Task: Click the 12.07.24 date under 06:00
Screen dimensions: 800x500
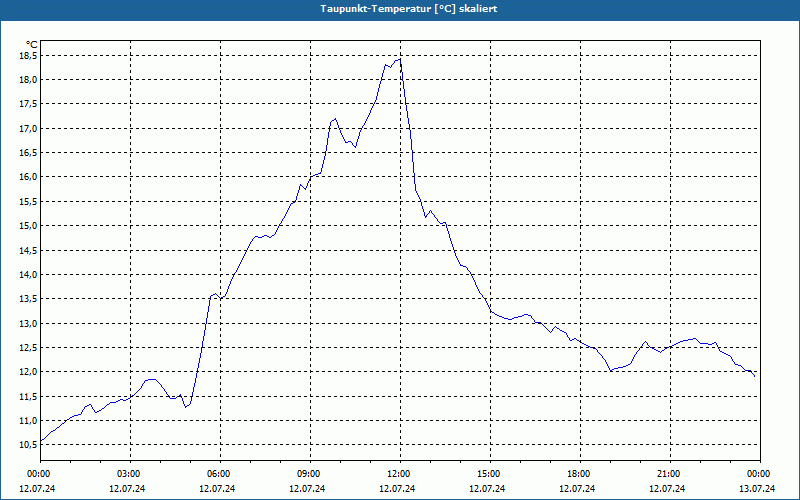Action: click(x=217, y=488)
